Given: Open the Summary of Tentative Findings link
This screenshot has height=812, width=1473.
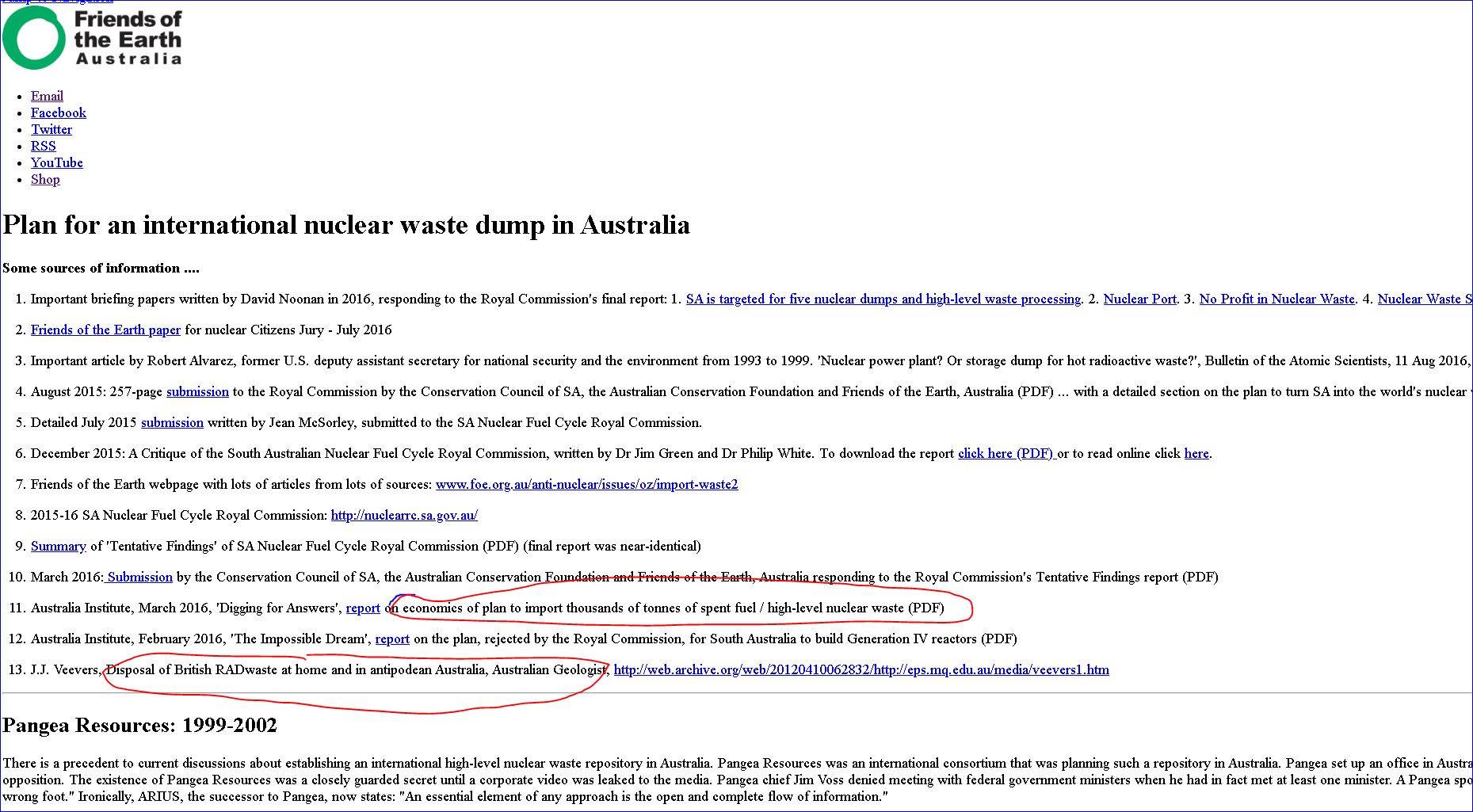Looking at the screenshot, I should [x=58, y=546].
